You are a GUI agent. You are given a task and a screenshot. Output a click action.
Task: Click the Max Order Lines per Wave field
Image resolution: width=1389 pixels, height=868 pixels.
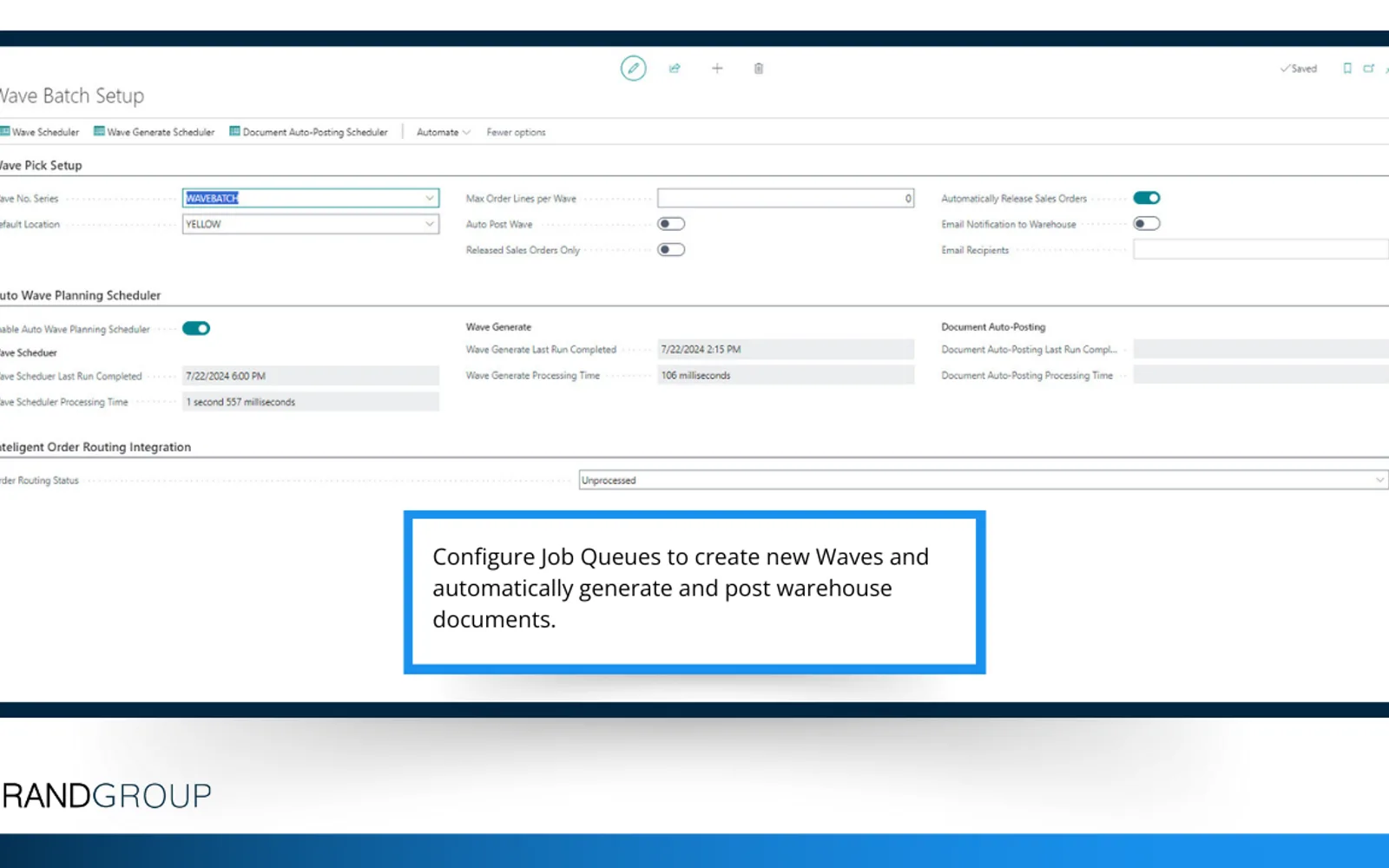point(786,198)
